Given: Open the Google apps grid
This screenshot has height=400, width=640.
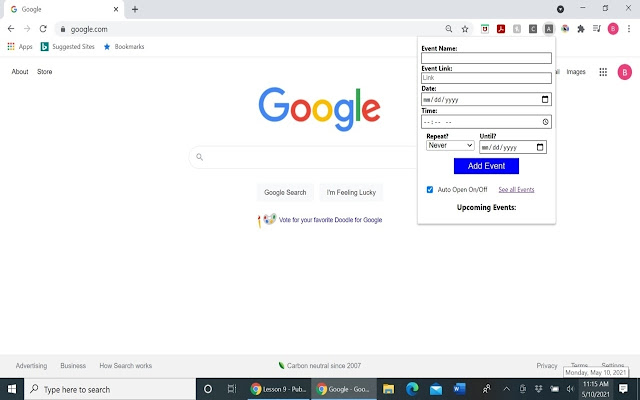Looking at the screenshot, I should coord(603,72).
